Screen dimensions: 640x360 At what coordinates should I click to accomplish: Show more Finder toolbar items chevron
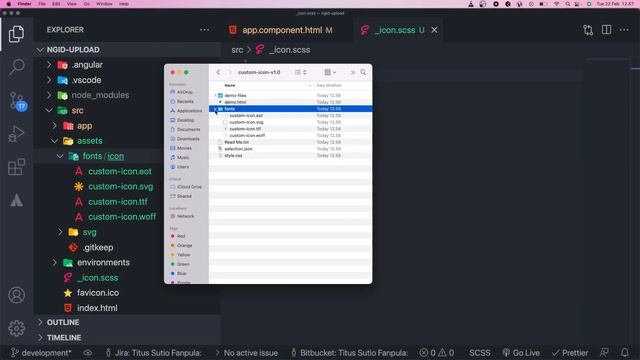[x=353, y=72]
